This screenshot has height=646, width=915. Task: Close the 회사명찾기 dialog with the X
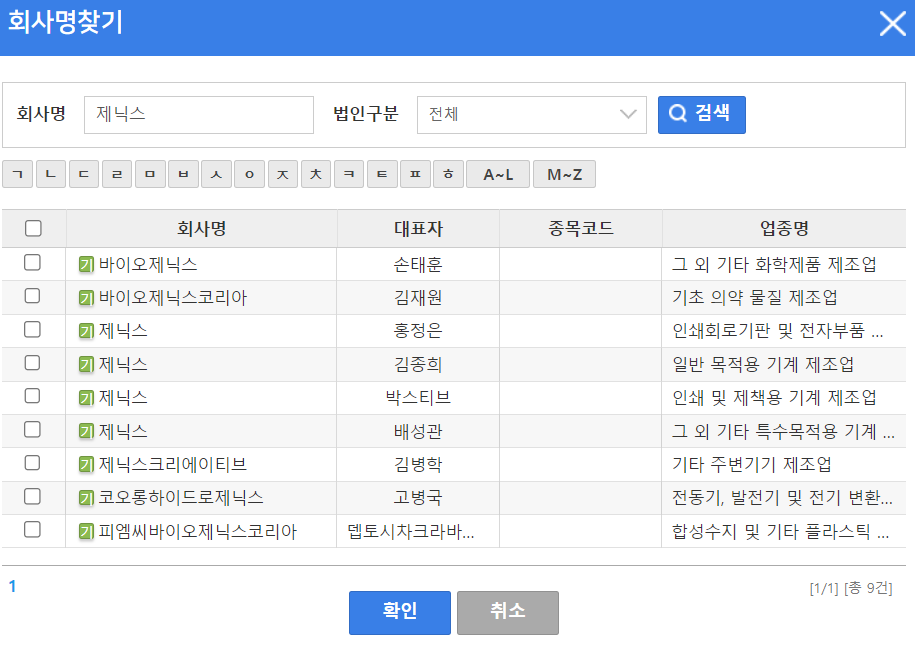pyautogui.click(x=892, y=24)
